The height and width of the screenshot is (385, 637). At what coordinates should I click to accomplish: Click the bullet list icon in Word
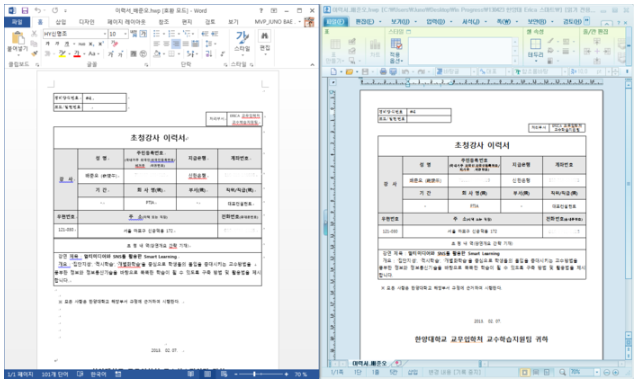[x=157, y=34]
